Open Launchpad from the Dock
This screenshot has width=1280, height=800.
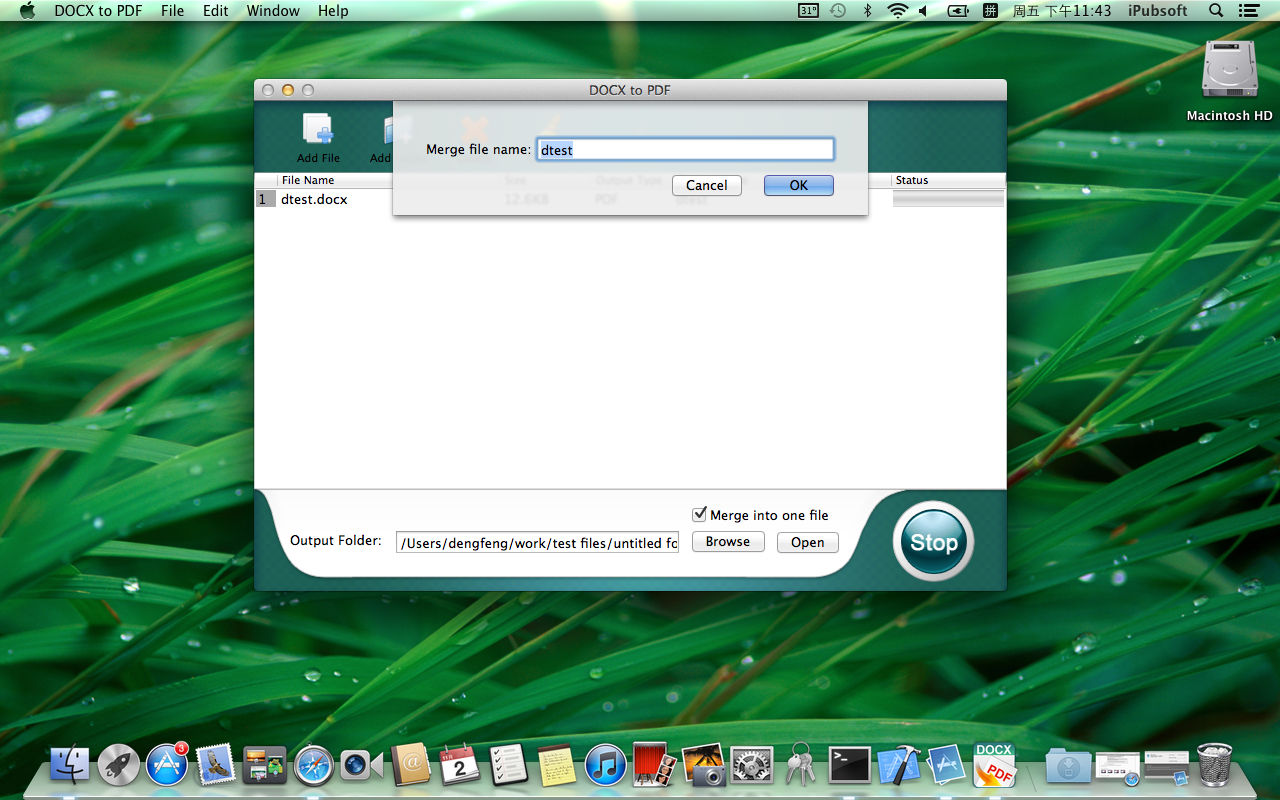click(x=119, y=766)
